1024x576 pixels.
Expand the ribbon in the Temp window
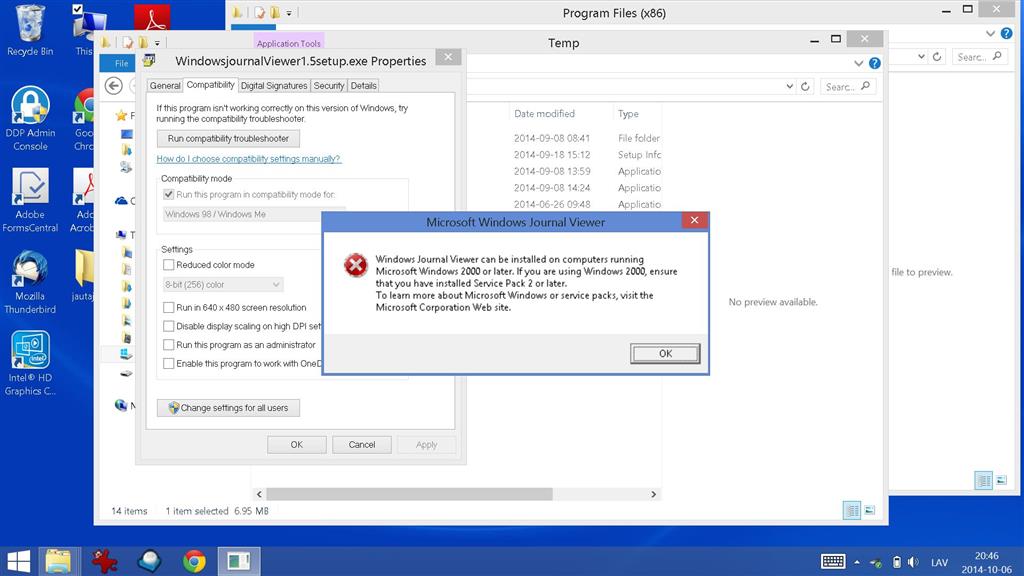coord(858,63)
